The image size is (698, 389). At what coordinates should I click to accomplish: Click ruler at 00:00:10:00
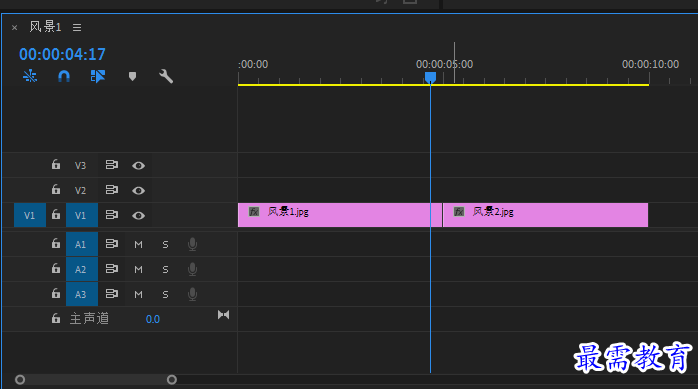(x=650, y=64)
